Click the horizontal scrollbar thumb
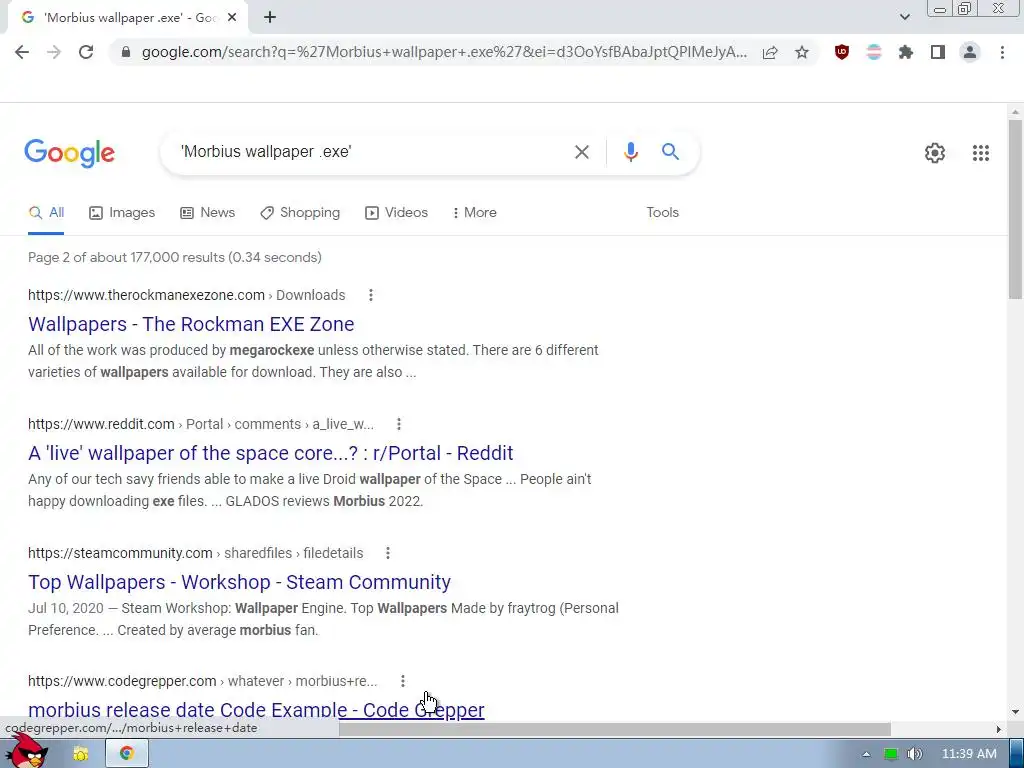The width and height of the screenshot is (1024, 768). [x=614, y=729]
